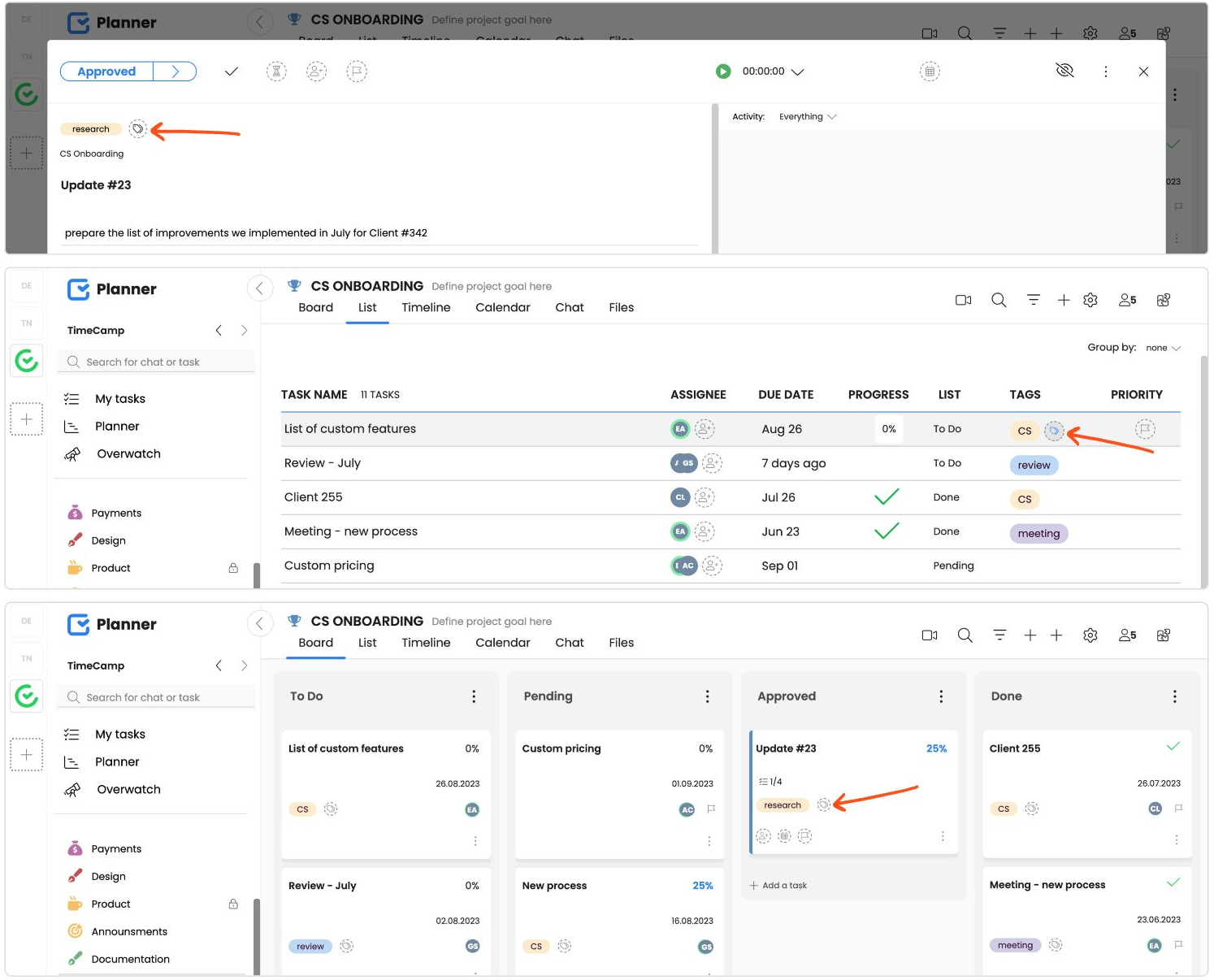Image resolution: width=1214 pixels, height=980 pixels.
Task: Open the Activity Everything dropdown
Action: coord(807,117)
